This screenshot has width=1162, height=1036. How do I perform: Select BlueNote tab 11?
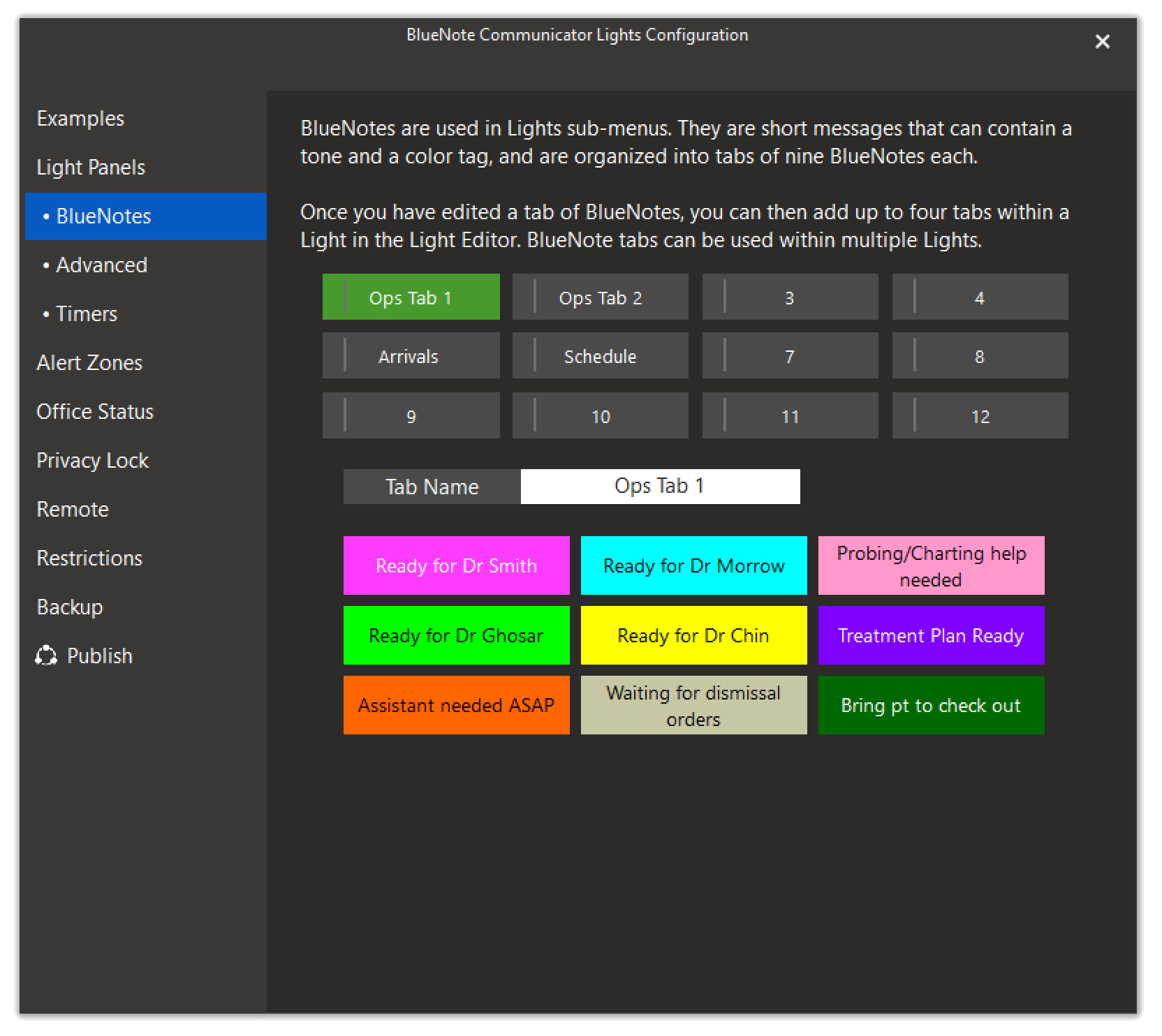tap(790, 415)
